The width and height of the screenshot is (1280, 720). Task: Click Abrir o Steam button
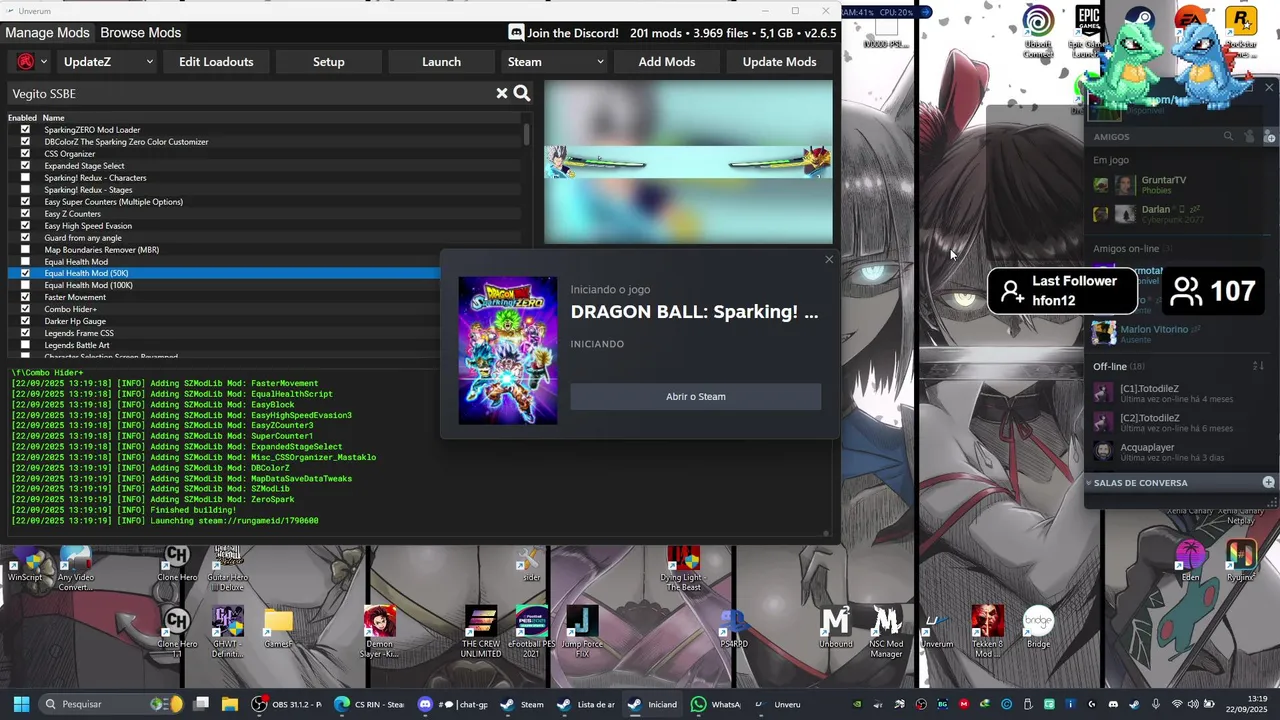click(x=696, y=397)
